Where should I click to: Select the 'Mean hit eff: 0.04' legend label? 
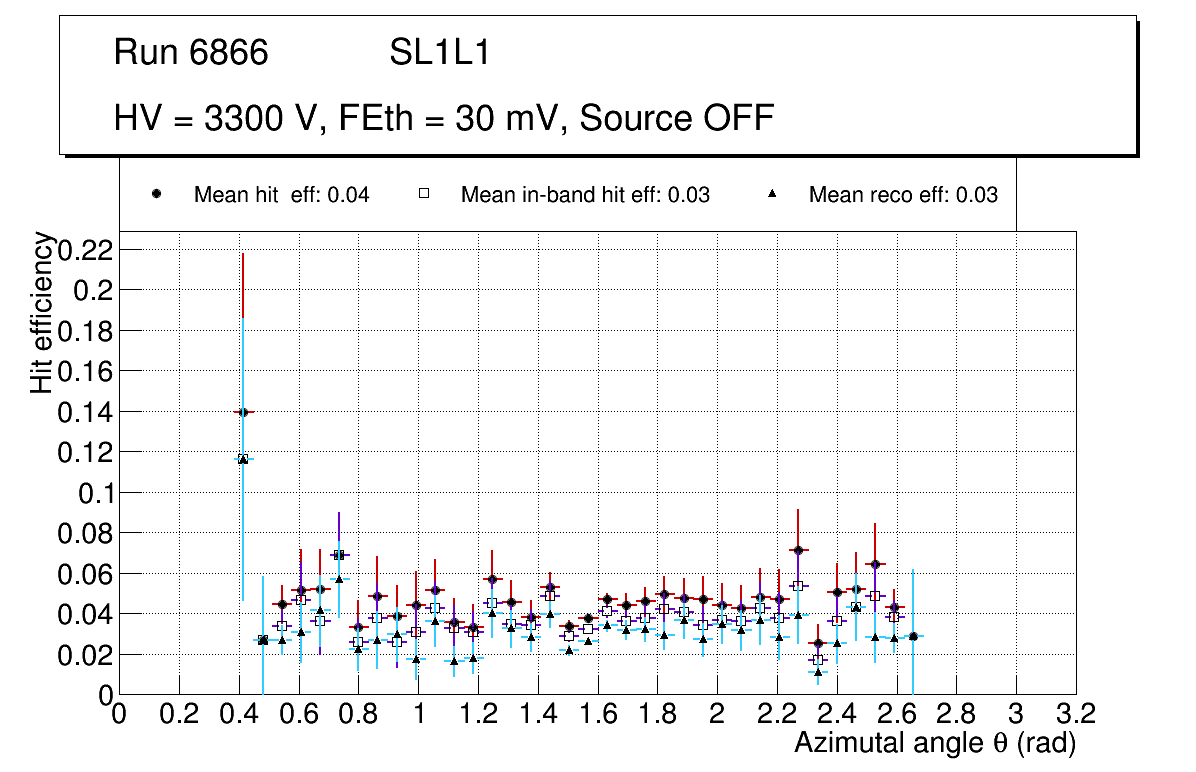281,195
